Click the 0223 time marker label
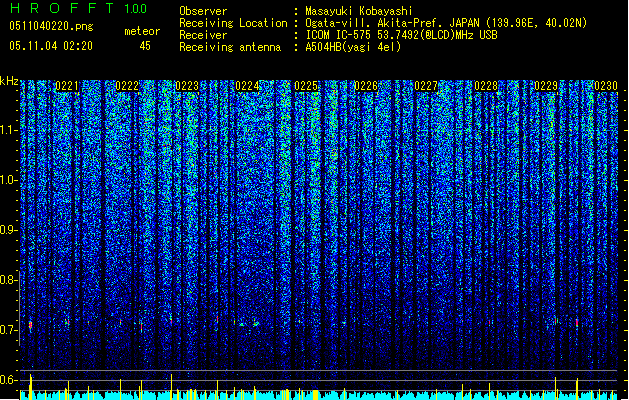Image resolution: width=629 pixels, height=400 pixels. (x=187, y=86)
